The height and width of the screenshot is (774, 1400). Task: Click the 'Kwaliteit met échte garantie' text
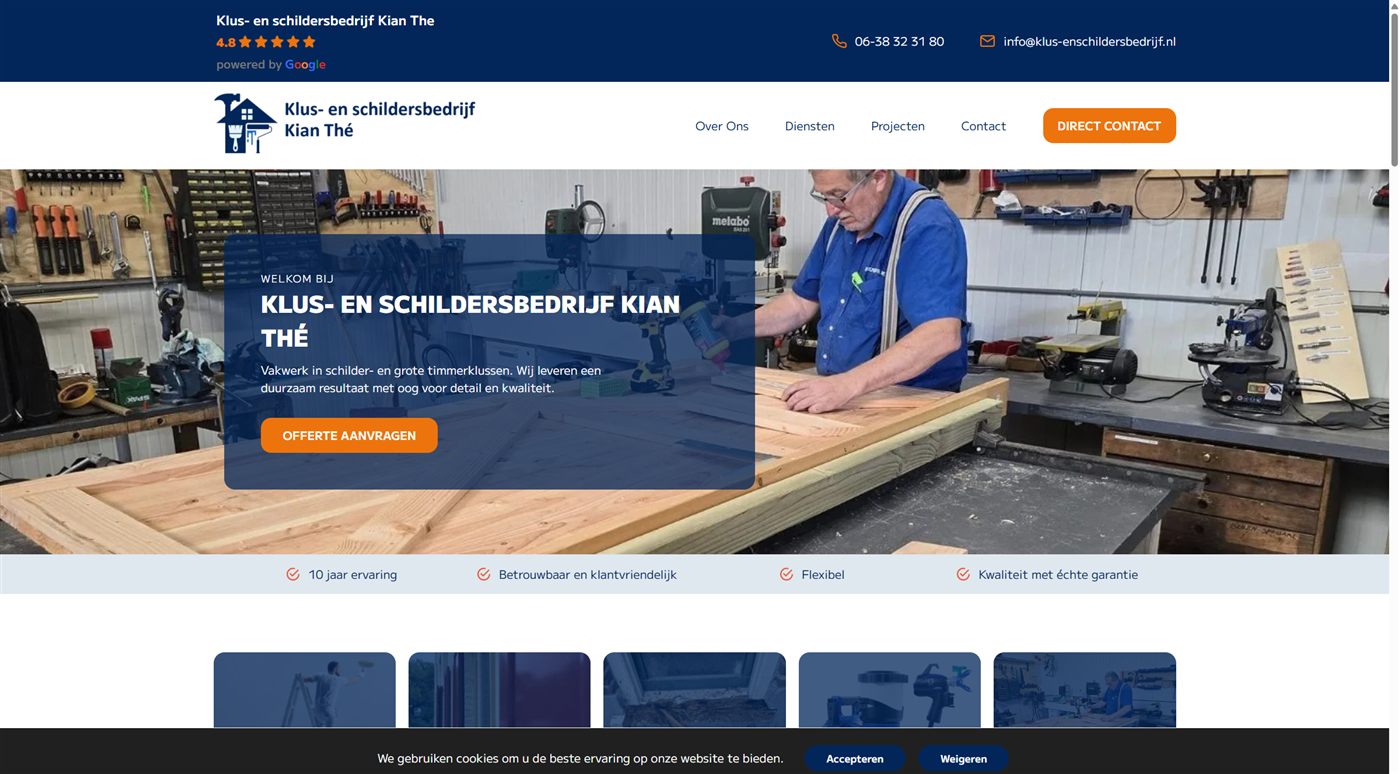1058,575
